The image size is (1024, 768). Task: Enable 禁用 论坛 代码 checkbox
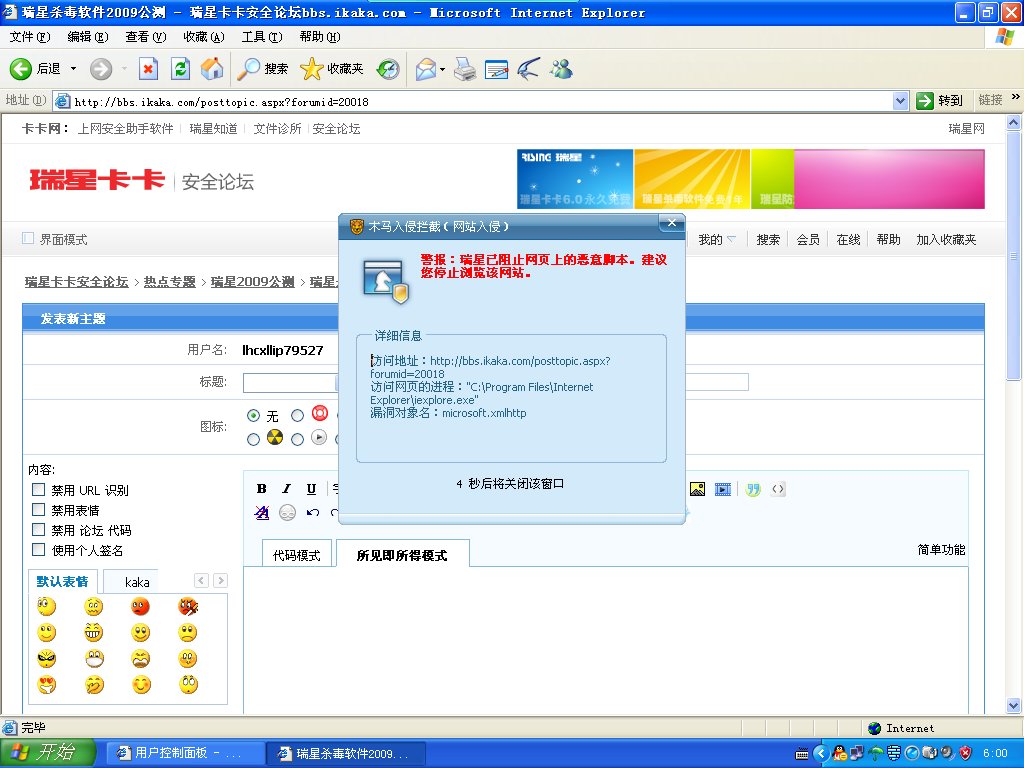tap(39, 530)
